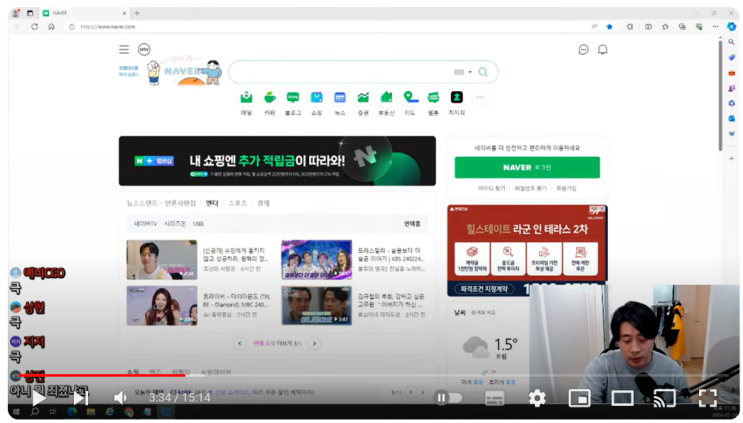Select the 엔터 tab in news section
The image size is (743, 423).
tap(212, 203)
